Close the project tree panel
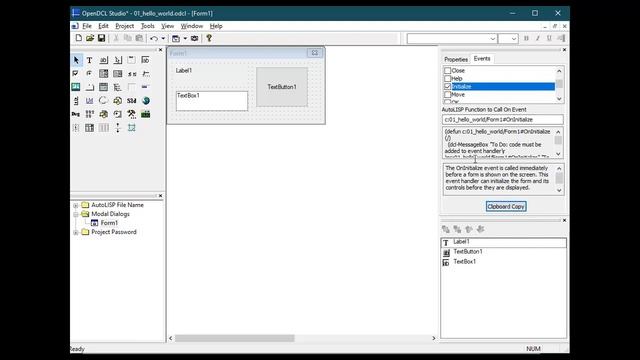Screen dimensions: 640x360 point(160,196)
